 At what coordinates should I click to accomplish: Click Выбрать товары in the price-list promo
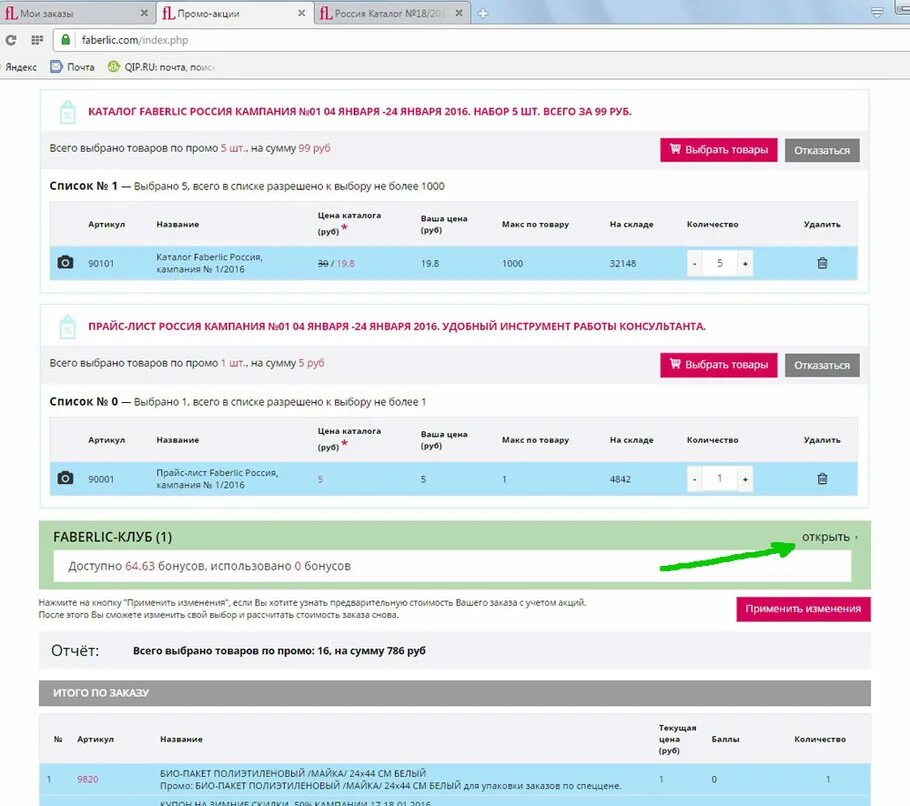[x=718, y=365]
